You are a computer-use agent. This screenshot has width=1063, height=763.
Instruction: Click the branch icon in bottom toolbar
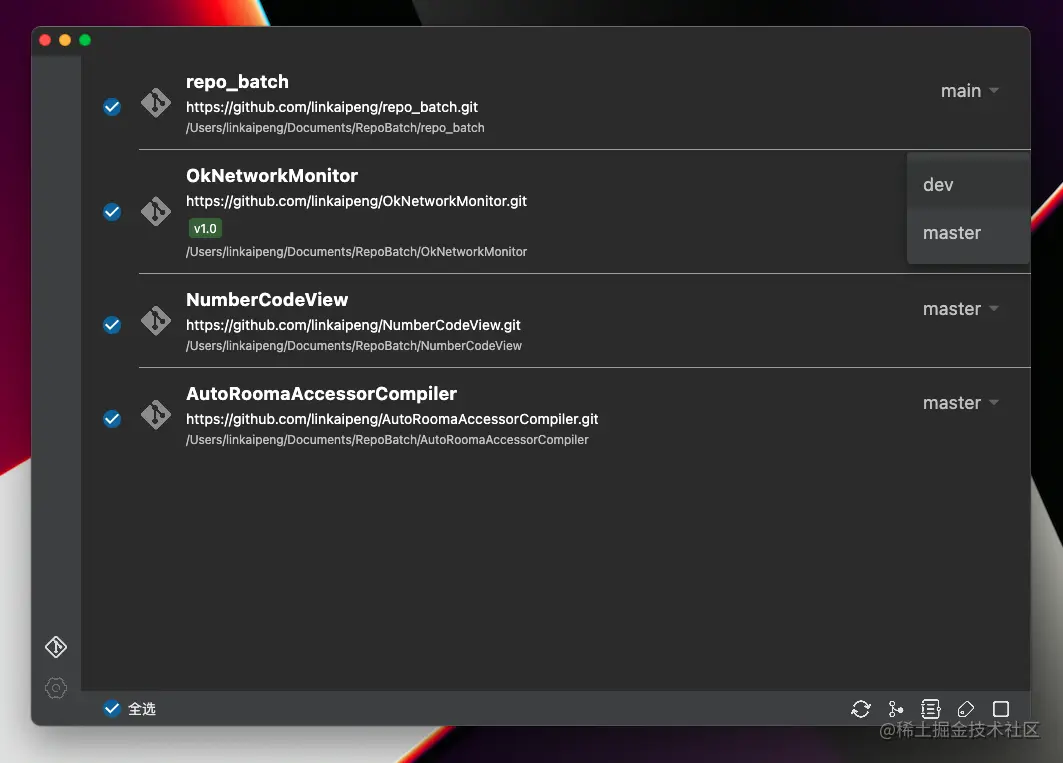click(x=896, y=709)
